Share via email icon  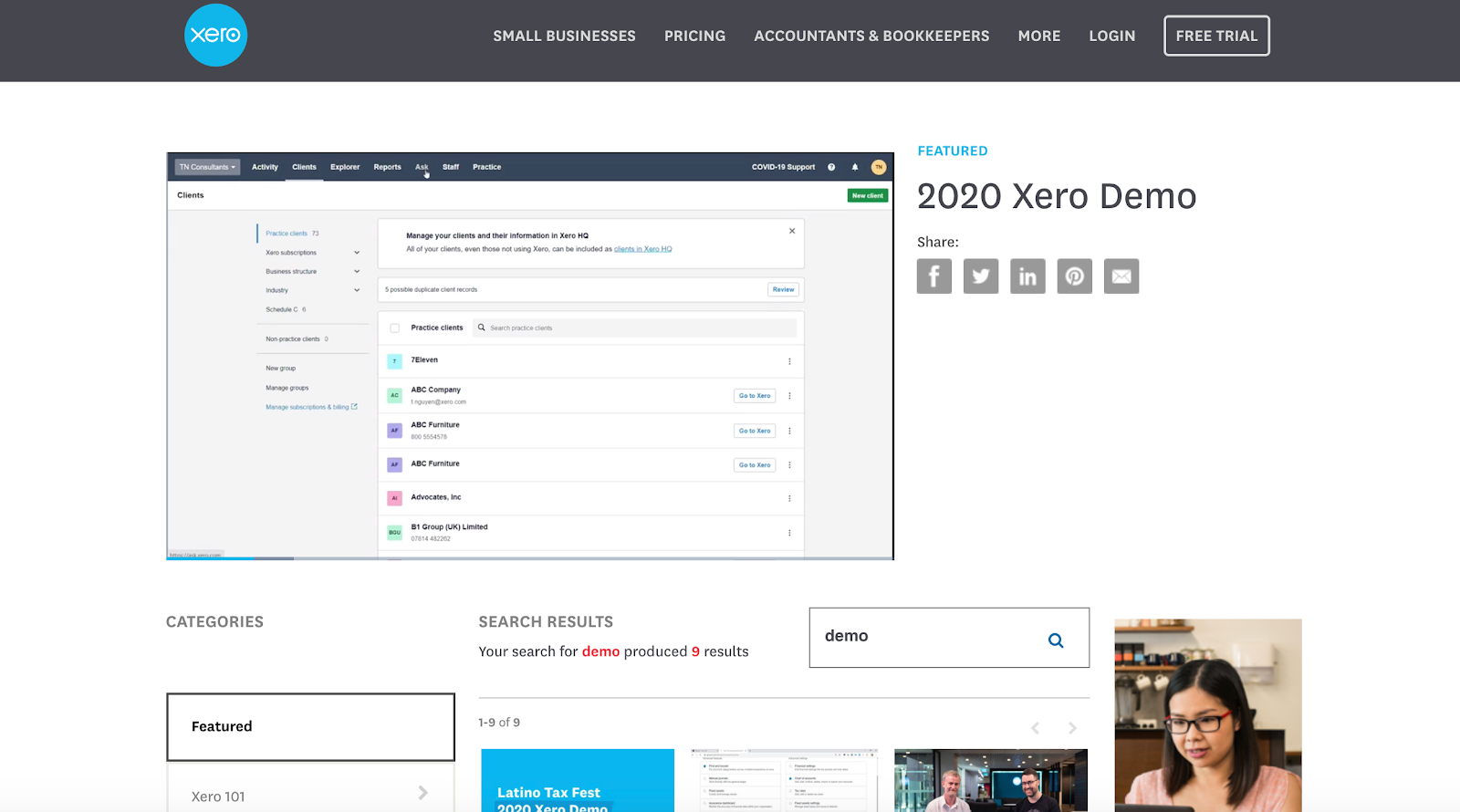pos(1121,276)
